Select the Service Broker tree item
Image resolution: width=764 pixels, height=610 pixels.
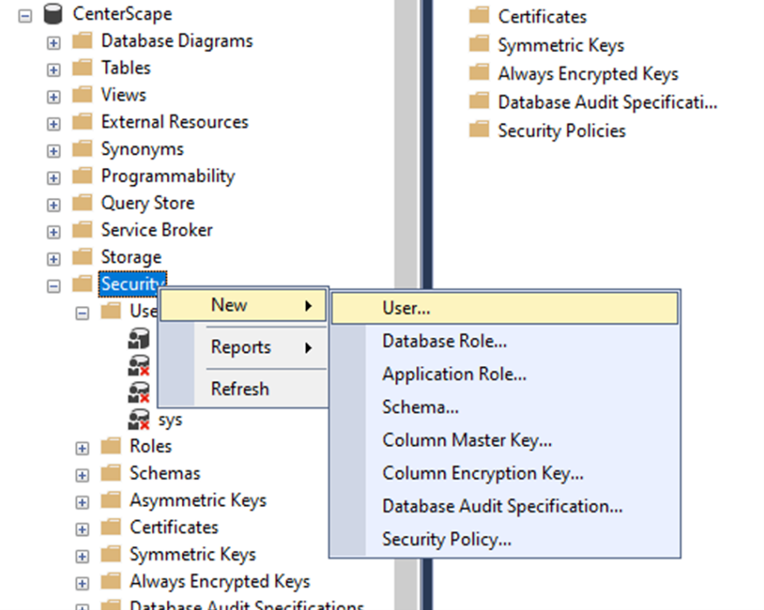(x=156, y=230)
